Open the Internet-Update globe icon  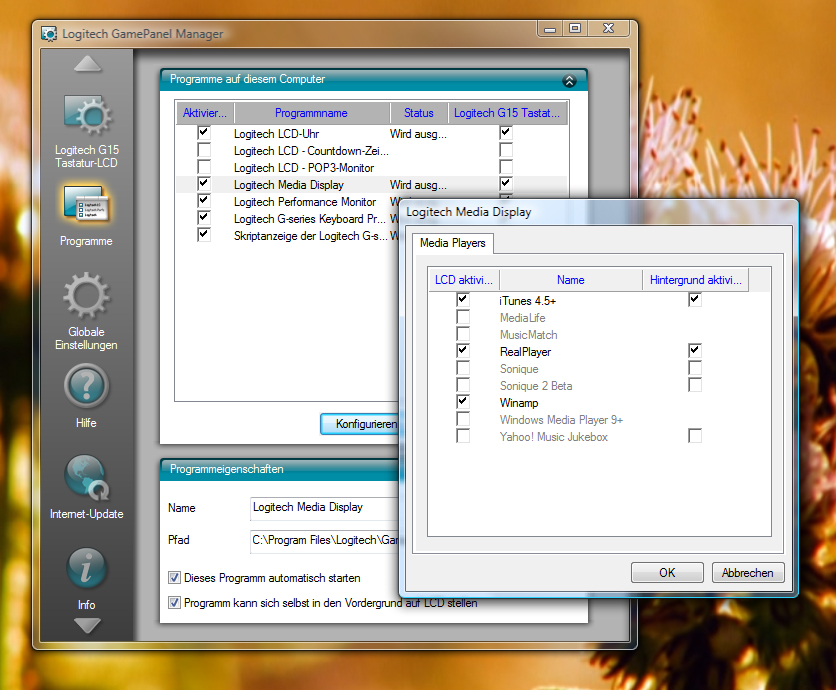pos(86,476)
